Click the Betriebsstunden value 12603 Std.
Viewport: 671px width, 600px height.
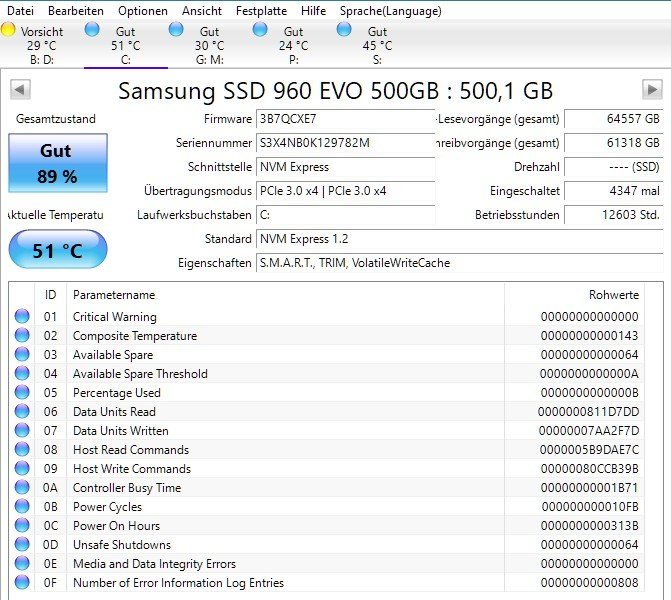614,214
